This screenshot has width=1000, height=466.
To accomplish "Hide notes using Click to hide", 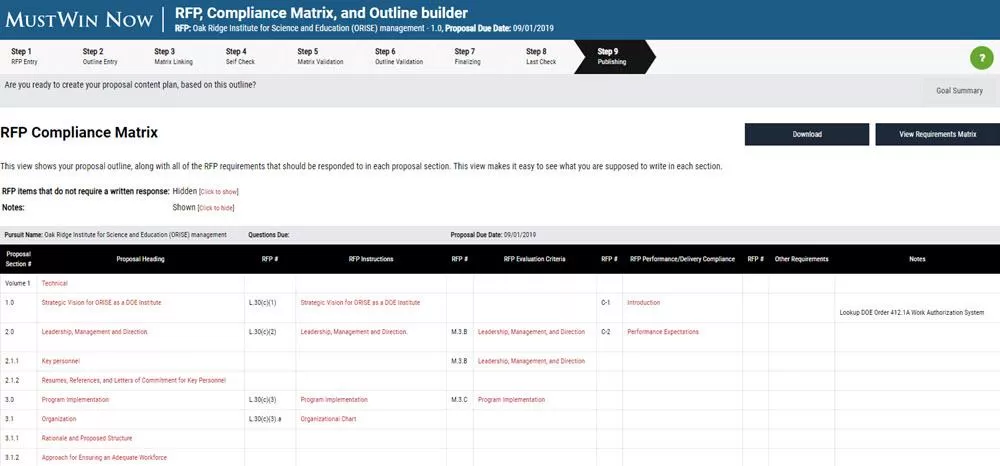I will 216,208.
